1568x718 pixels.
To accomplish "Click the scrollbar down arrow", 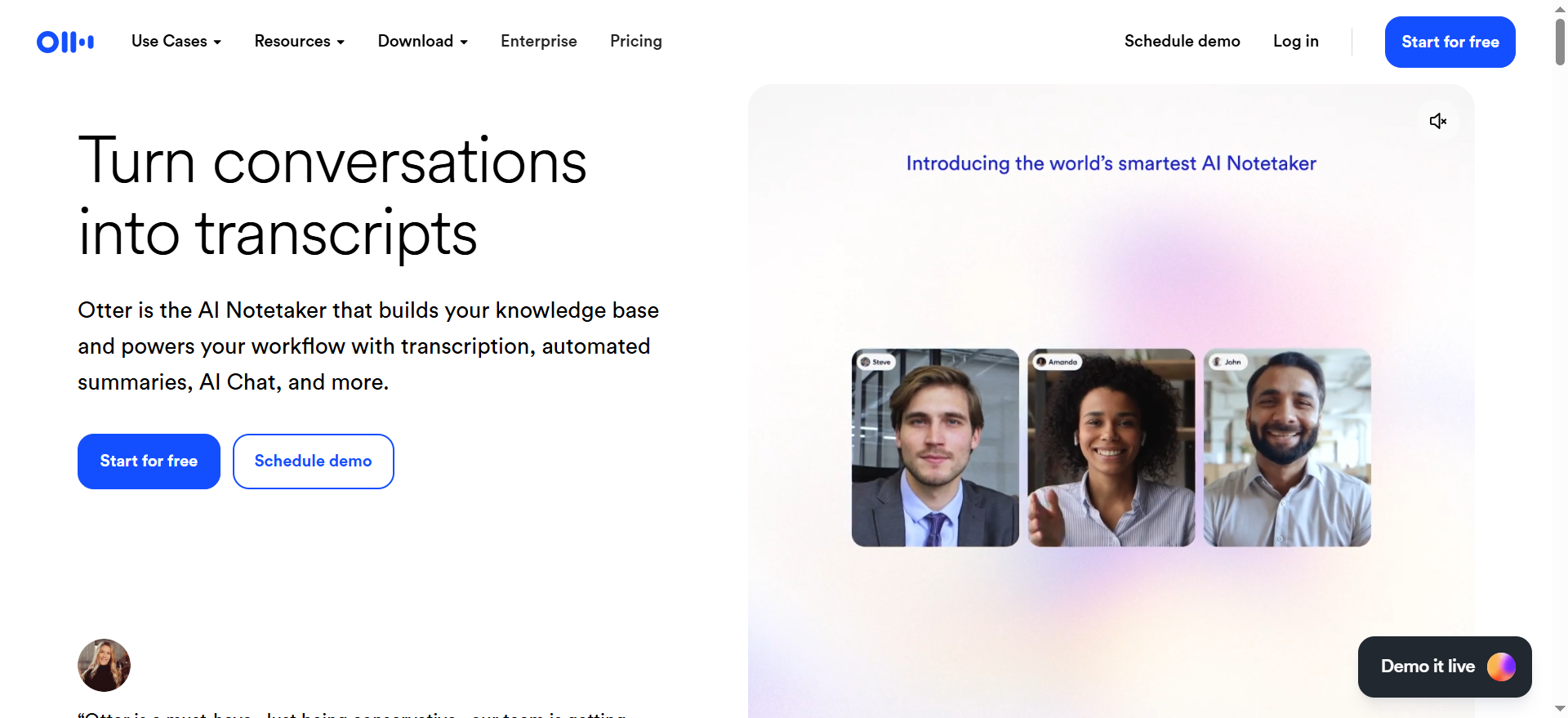I will (1560, 709).
